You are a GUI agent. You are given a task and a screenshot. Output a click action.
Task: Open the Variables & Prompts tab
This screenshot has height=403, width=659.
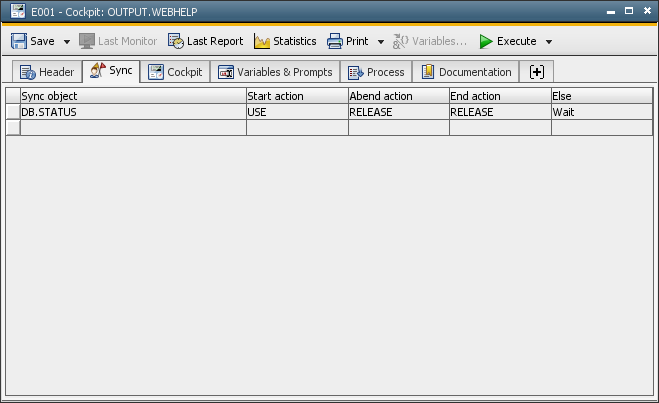[x=275, y=72]
